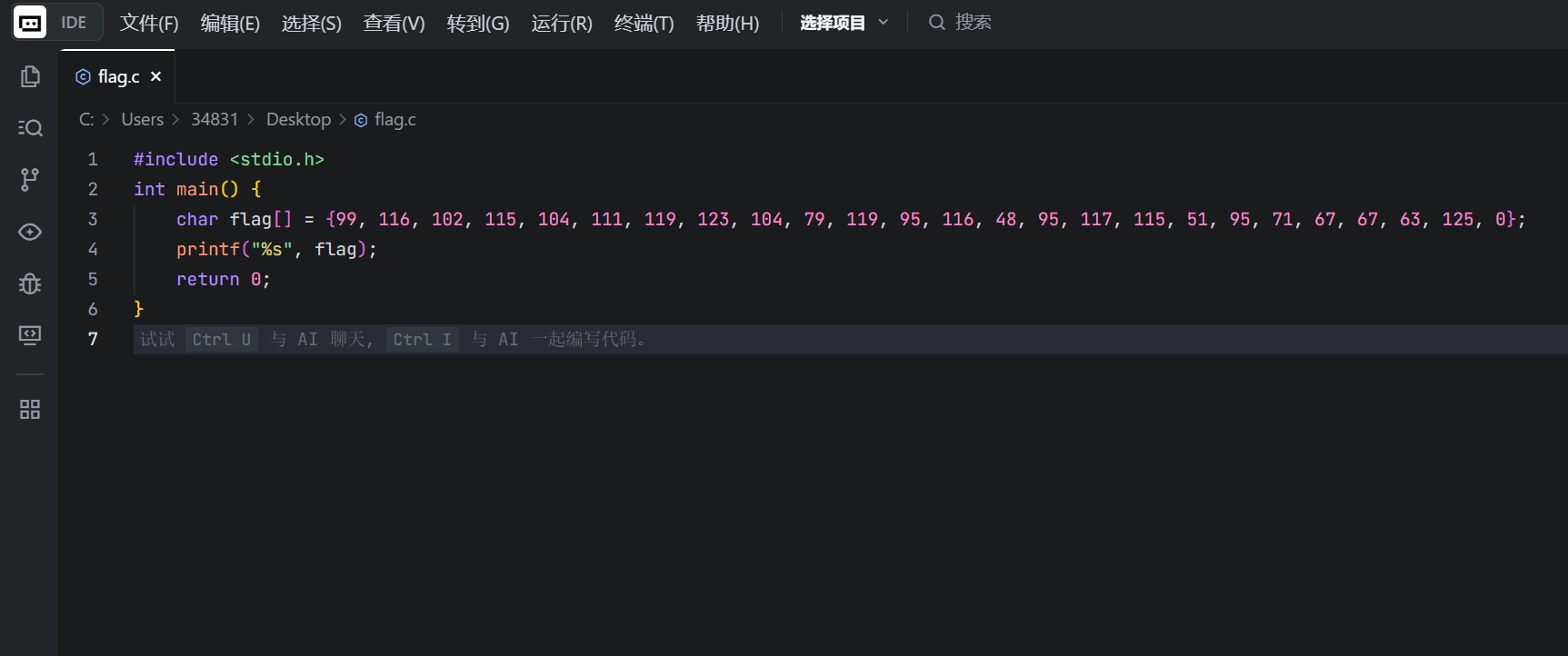Click the IDE logo icon
Viewport: 1568px width, 656px height.
[x=29, y=23]
